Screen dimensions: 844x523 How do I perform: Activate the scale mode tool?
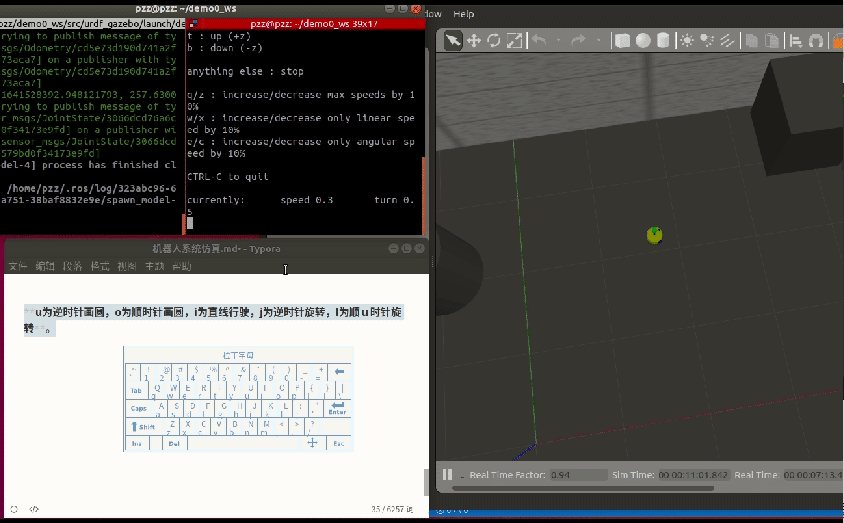(514, 40)
